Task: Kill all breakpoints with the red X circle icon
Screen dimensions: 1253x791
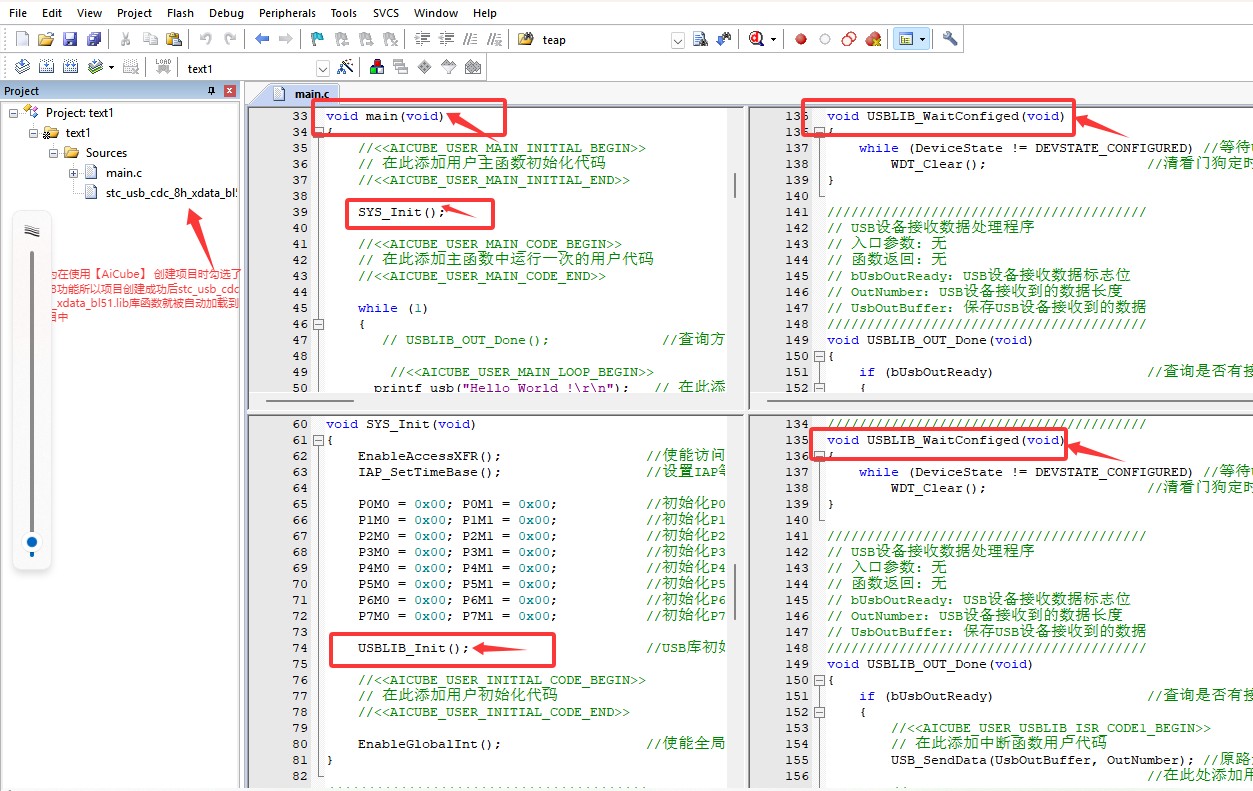Action: [873, 39]
